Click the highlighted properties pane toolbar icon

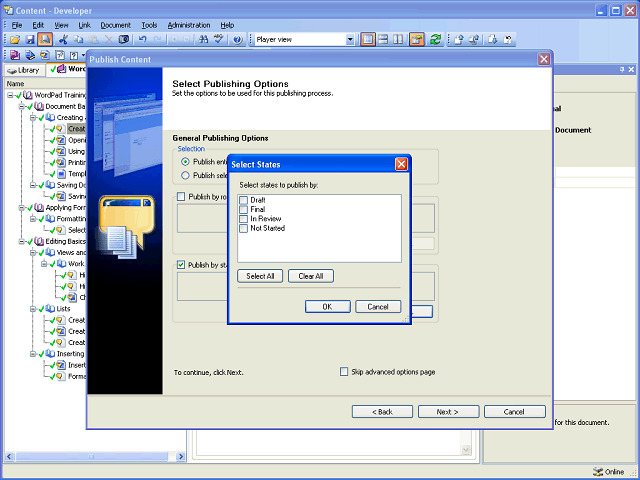(x=417, y=40)
